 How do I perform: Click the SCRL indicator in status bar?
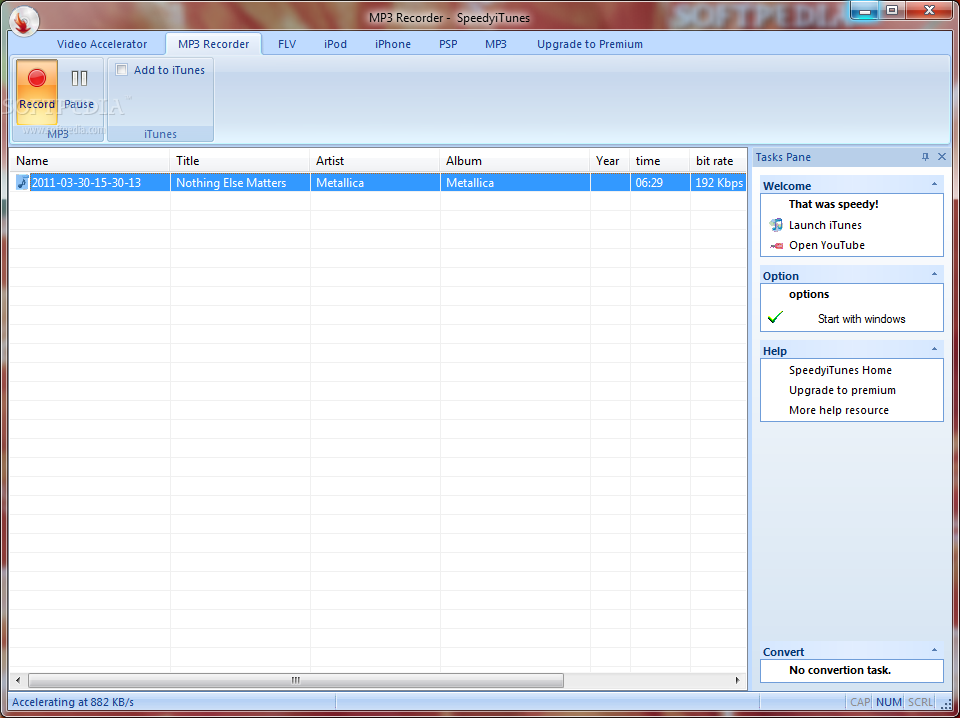point(920,702)
